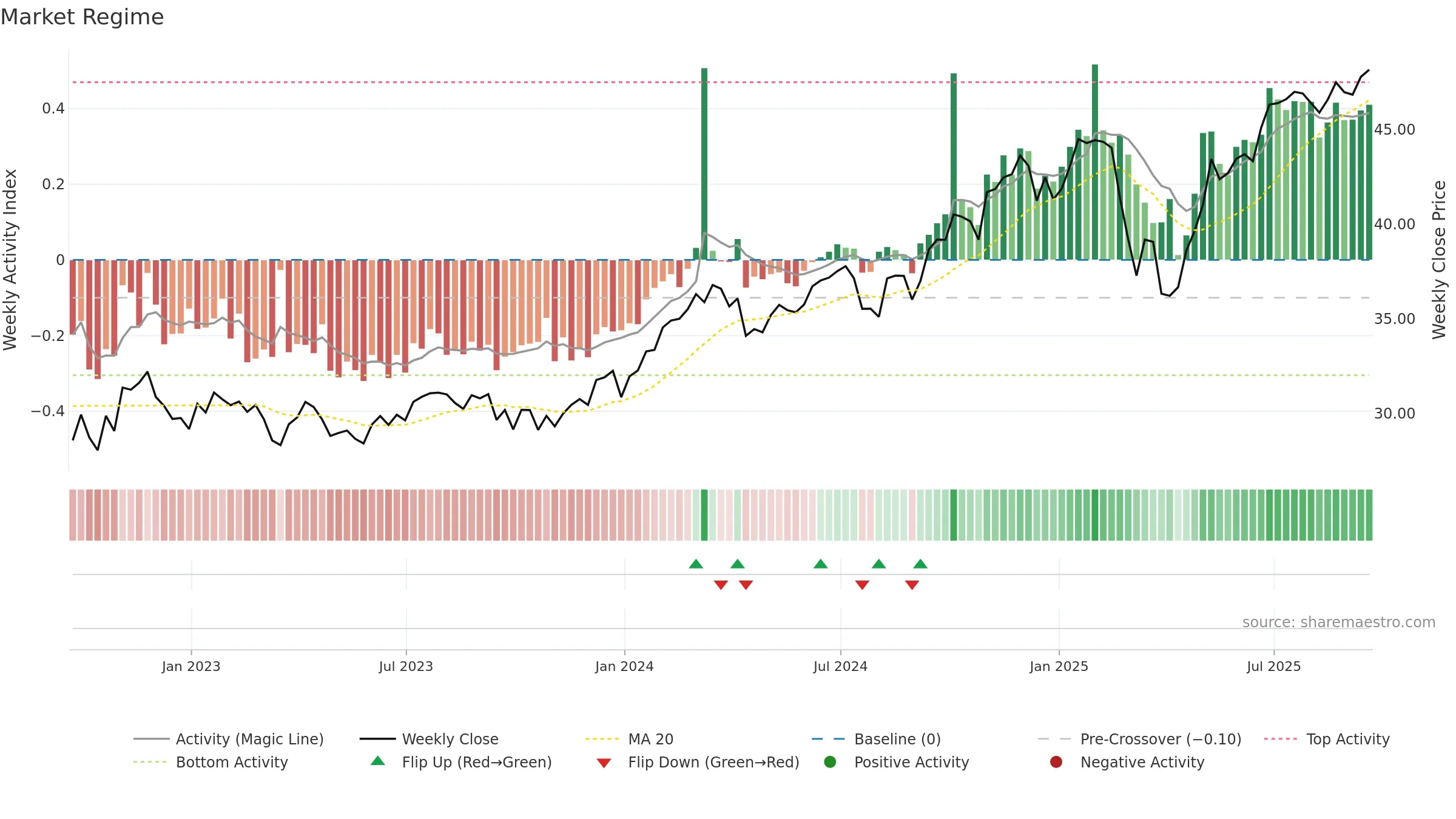Toggle MA 20 legend entry
The width and height of the screenshot is (1456, 819).
pos(629,739)
